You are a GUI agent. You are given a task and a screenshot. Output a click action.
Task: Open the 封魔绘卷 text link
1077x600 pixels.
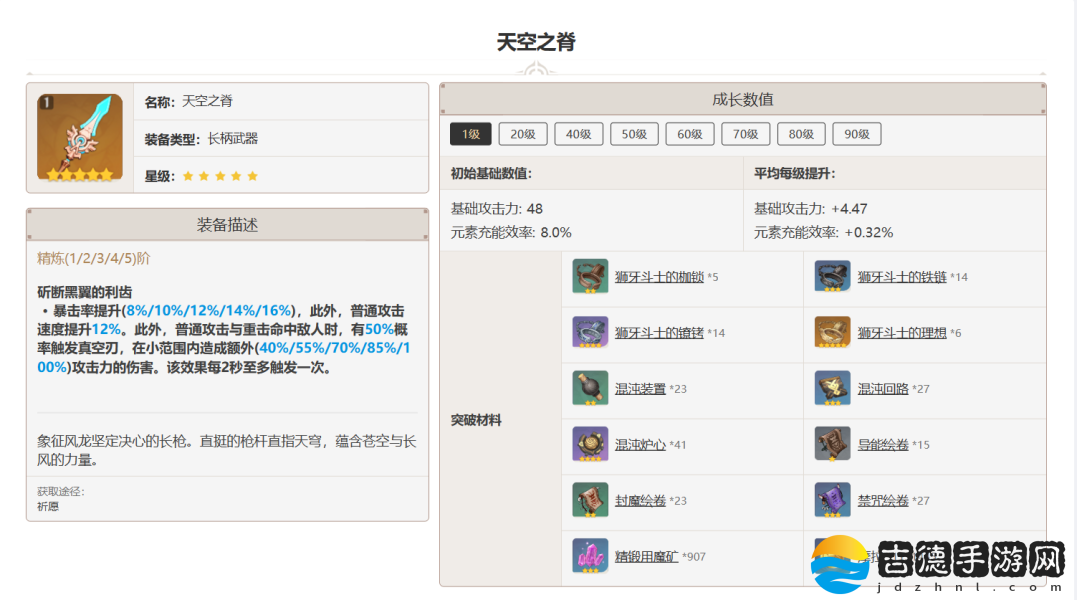640,500
